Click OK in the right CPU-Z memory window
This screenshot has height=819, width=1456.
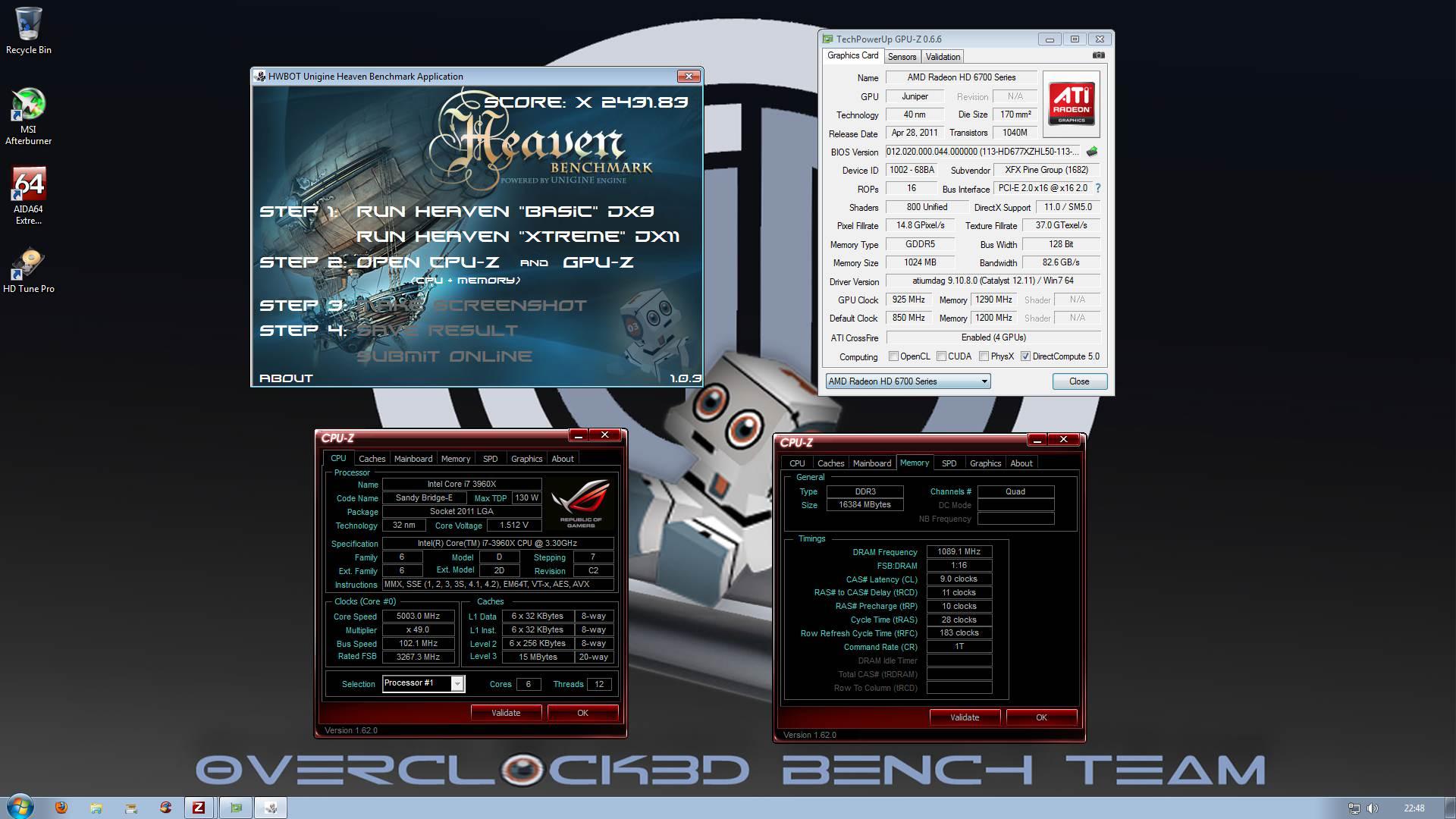(1041, 717)
